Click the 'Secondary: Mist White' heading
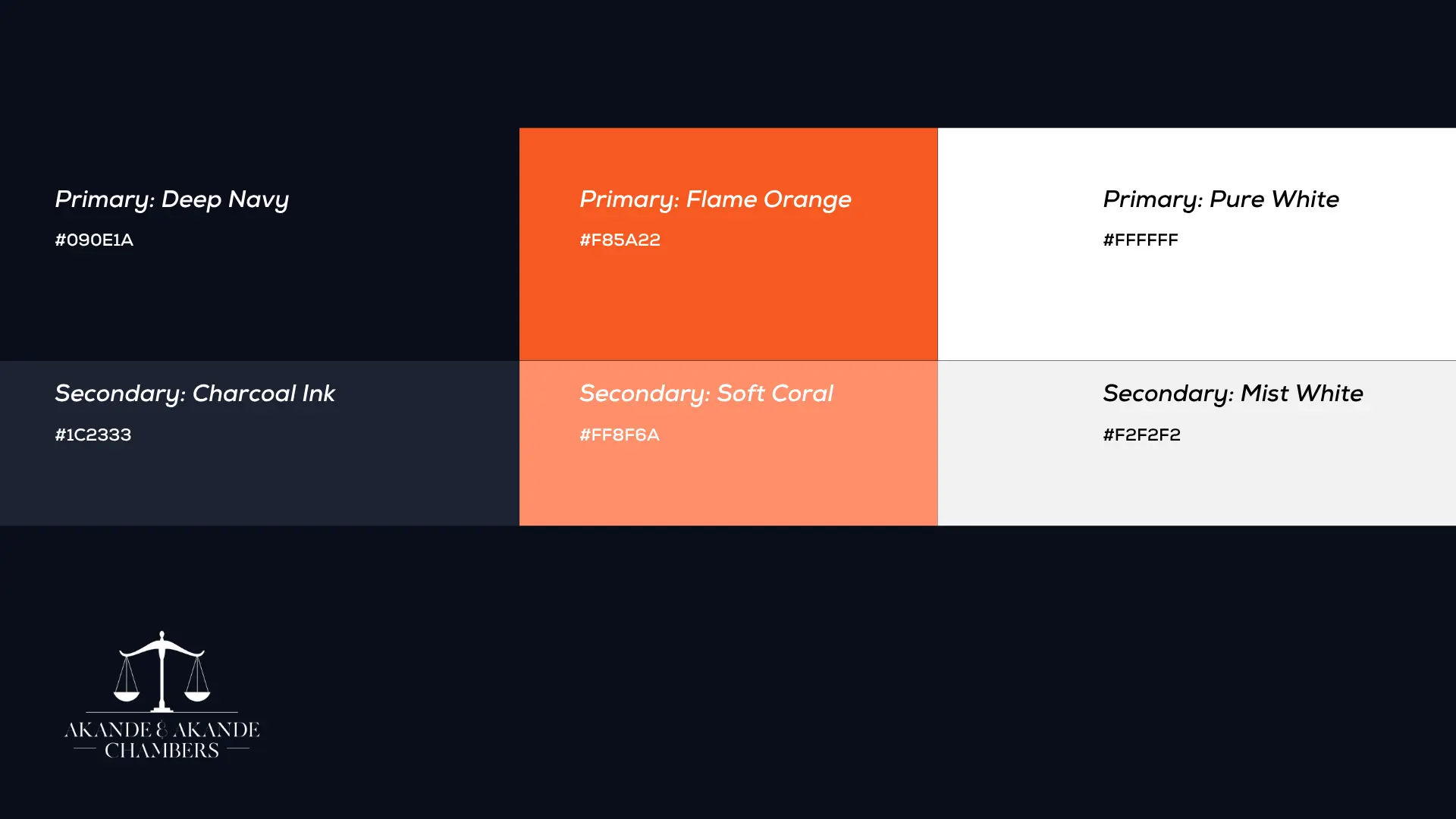 1232,394
